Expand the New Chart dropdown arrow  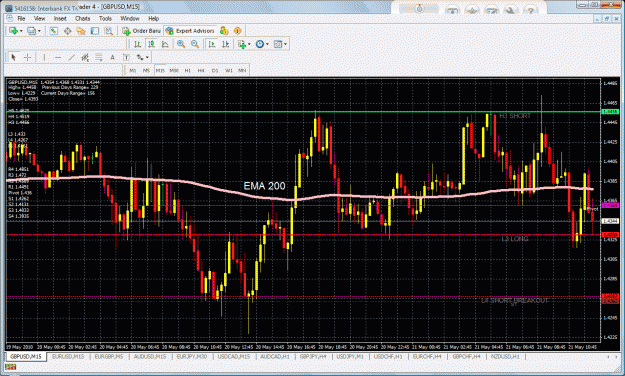pos(20,31)
